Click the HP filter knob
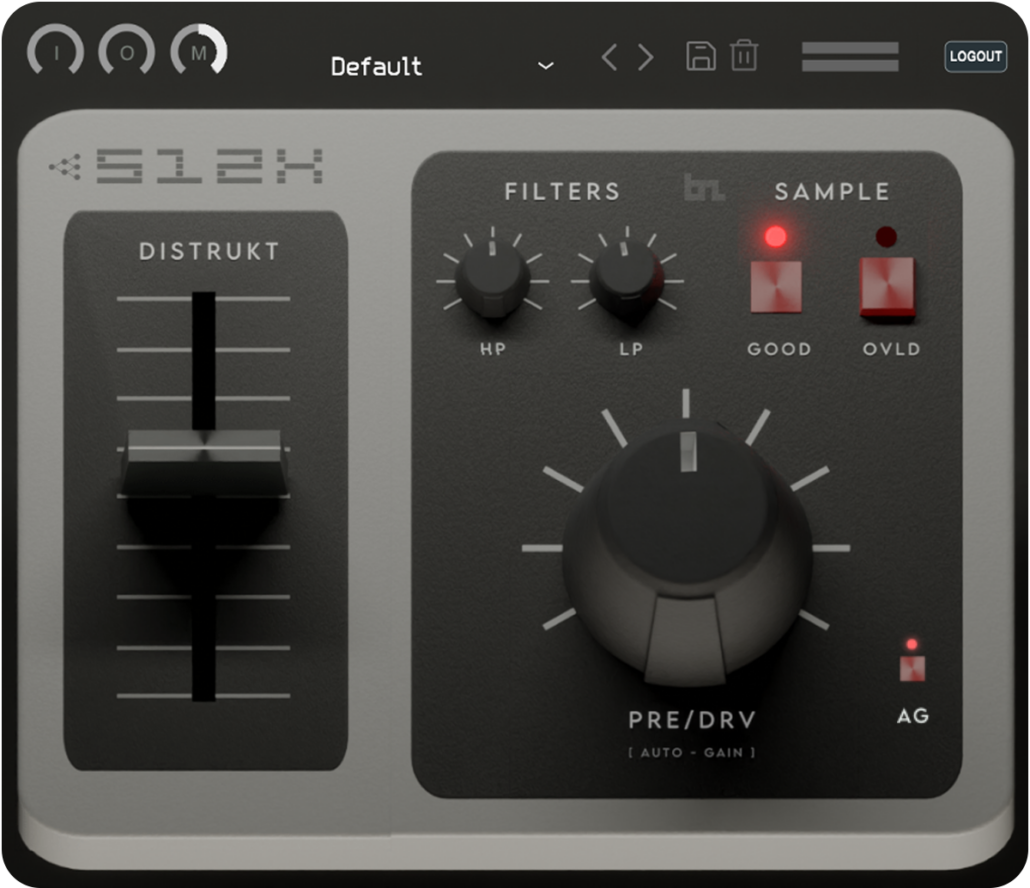 click(492, 279)
